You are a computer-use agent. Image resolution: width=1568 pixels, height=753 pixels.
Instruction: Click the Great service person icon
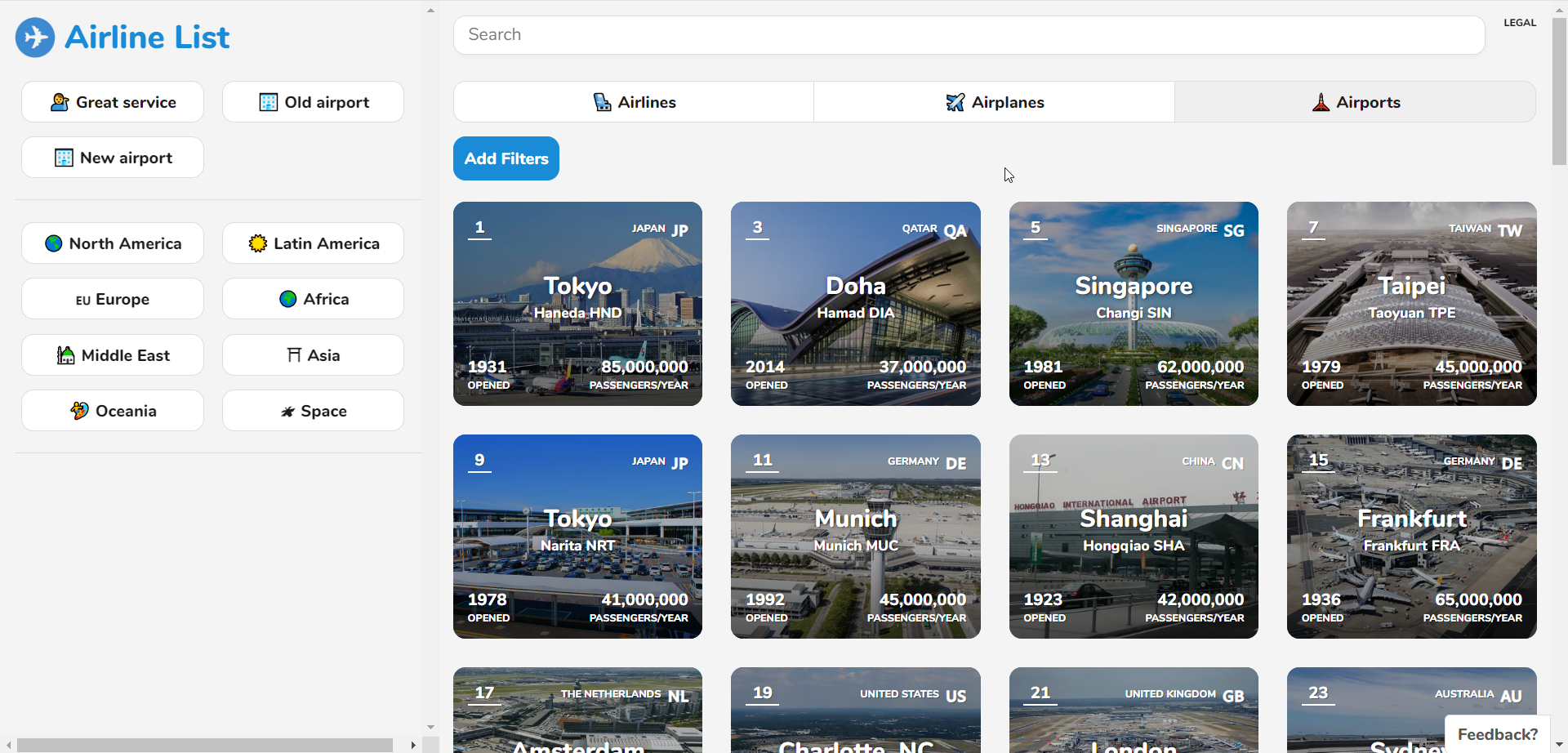point(59,102)
